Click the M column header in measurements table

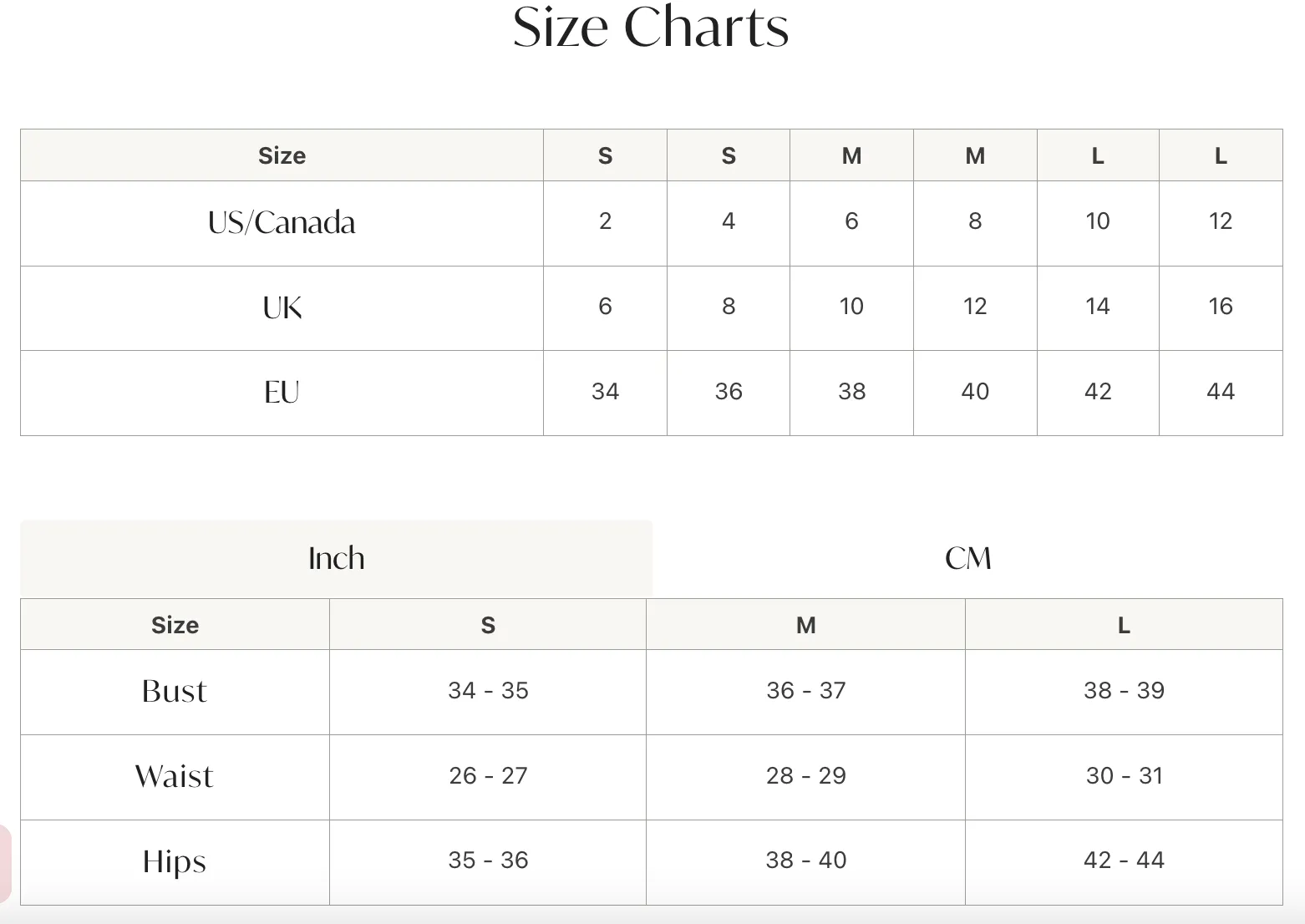point(805,625)
